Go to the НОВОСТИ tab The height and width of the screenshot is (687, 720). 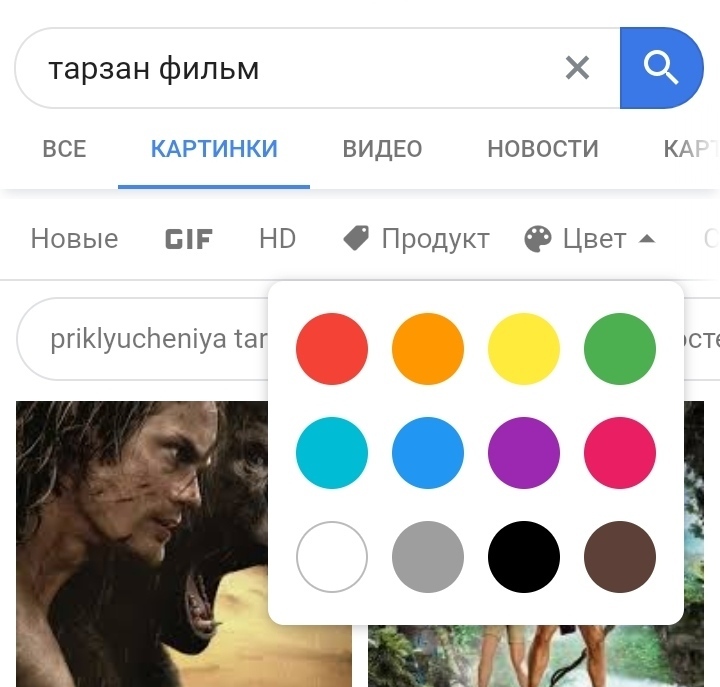(x=543, y=149)
